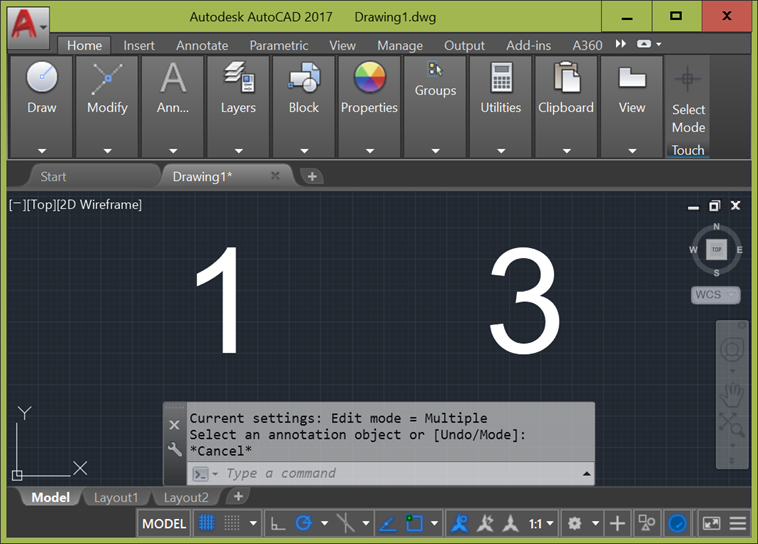
Task: Open the Utilities calculator icon
Action: tap(500, 78)
